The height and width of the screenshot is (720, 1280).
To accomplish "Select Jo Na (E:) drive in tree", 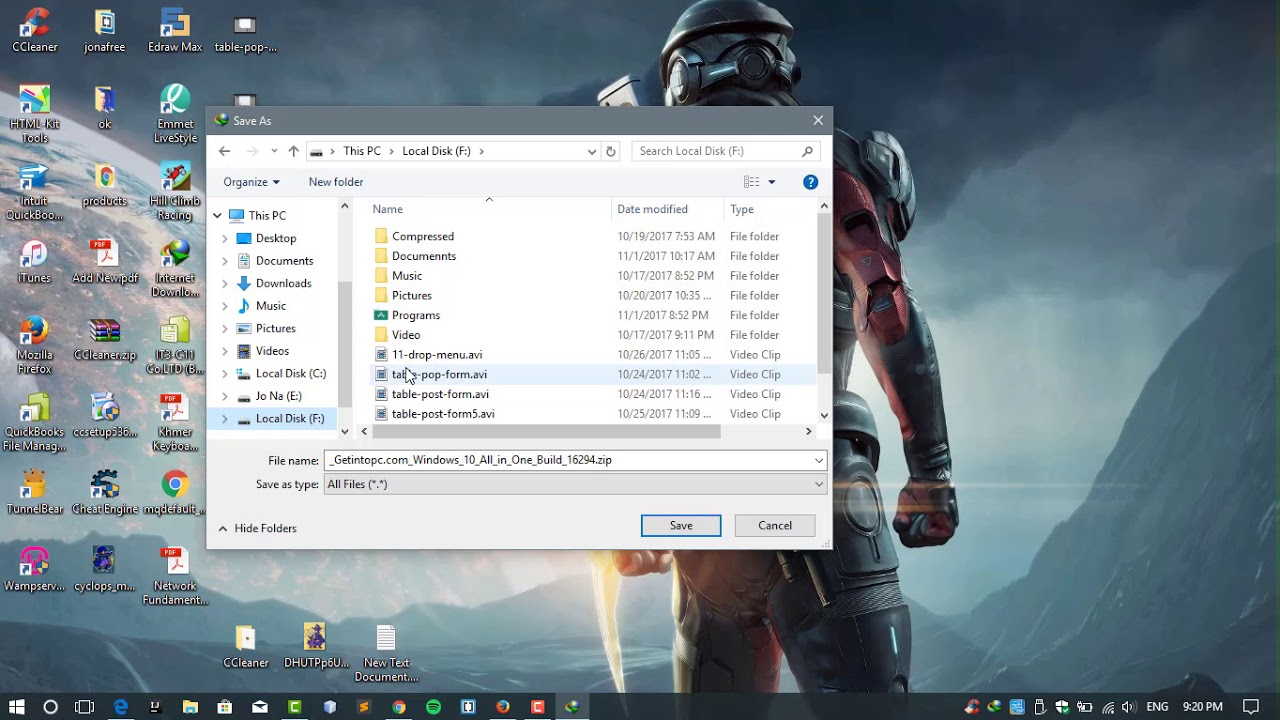I will pos(278,396).
